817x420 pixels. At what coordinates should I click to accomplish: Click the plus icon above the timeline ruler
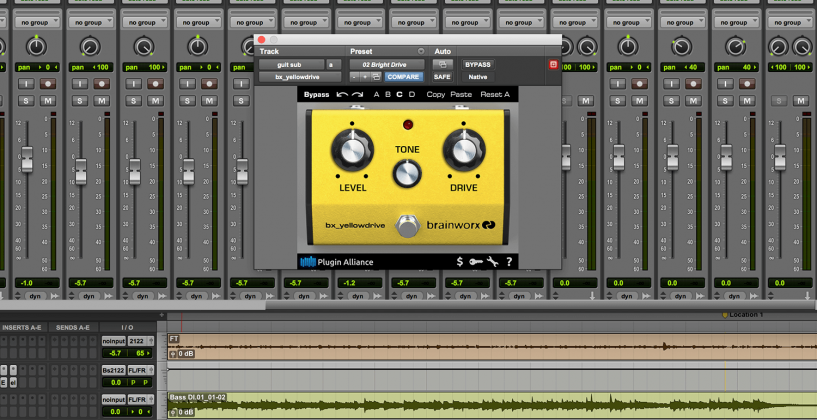(x=162, y=315)
